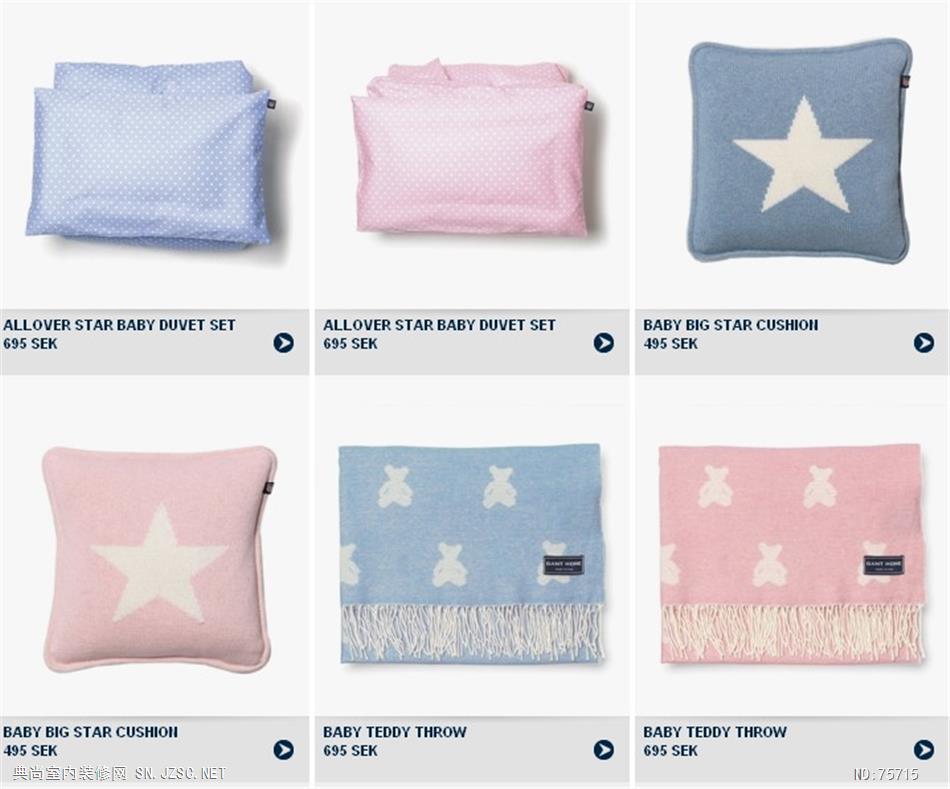The height and width of the screenshot is (789, 950).
Task: Follow top-row Baby Big Star Cushion title link
Action: pyautogui.click(x=731, y=325)
